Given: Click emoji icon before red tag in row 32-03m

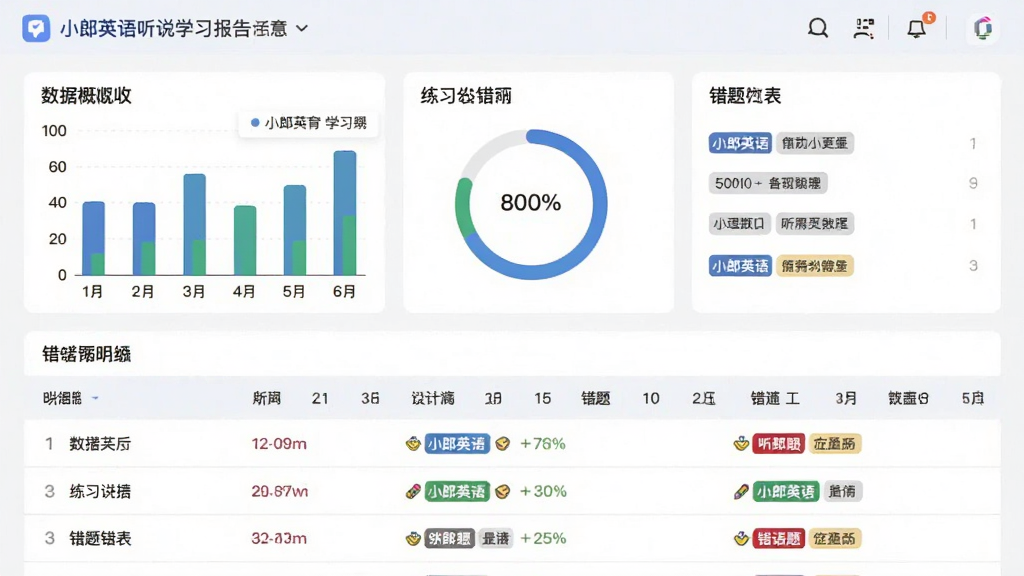Looking at the screenshot, I should [741, 539].
